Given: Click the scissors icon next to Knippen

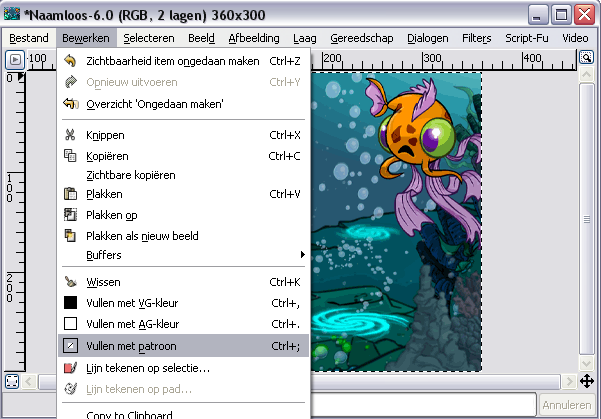Looking at the screenshot, I should tap(70, 135).
